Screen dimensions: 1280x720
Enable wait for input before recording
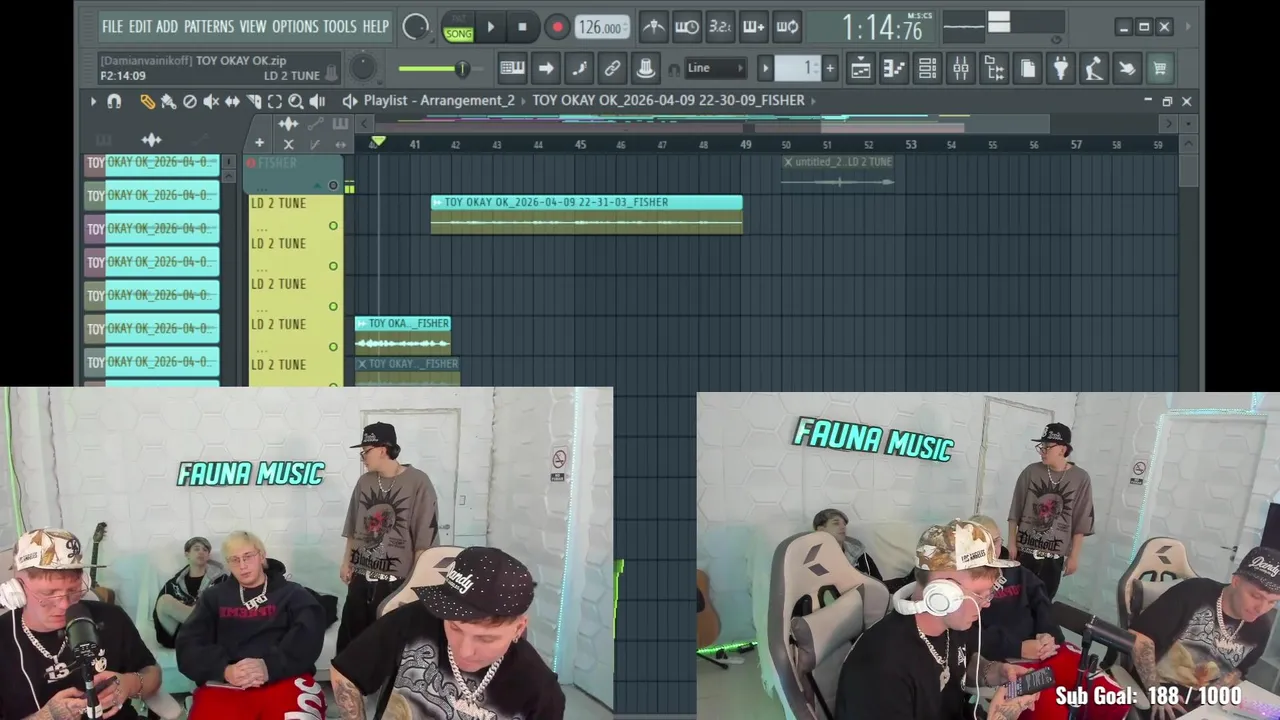[687, 27]
